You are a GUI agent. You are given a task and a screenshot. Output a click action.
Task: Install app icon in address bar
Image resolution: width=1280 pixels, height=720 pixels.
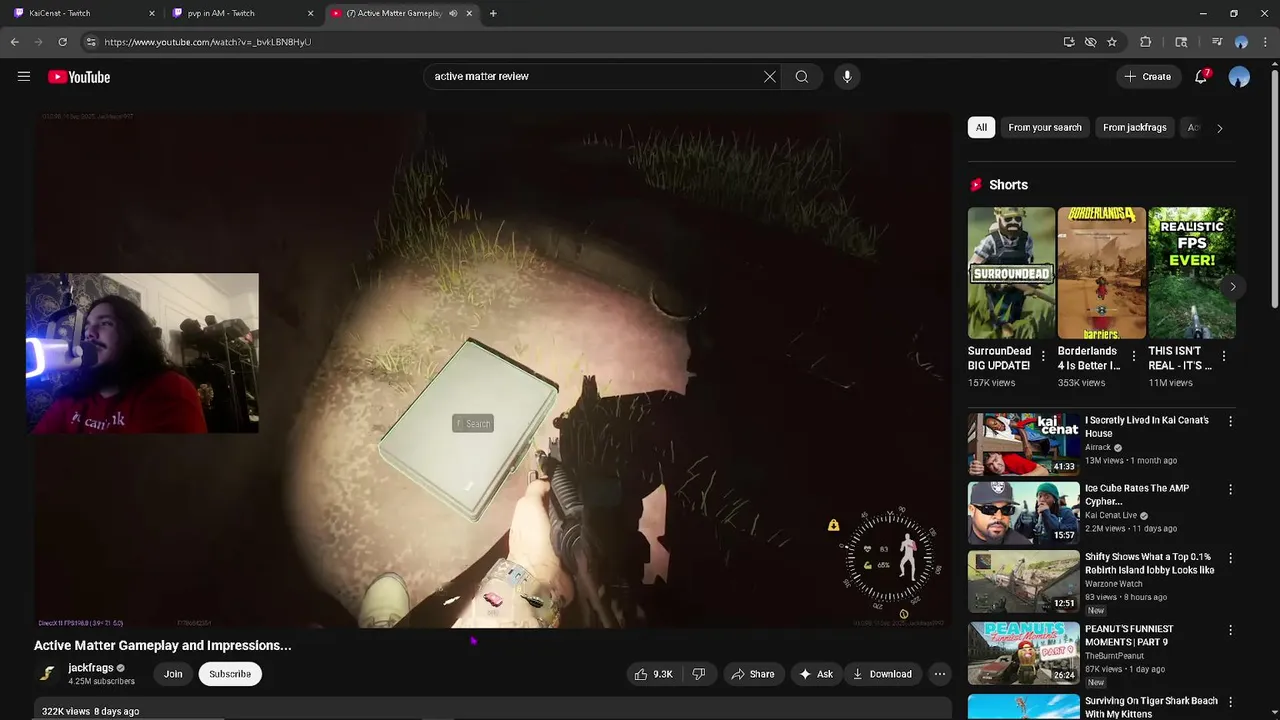(1069, 42)
